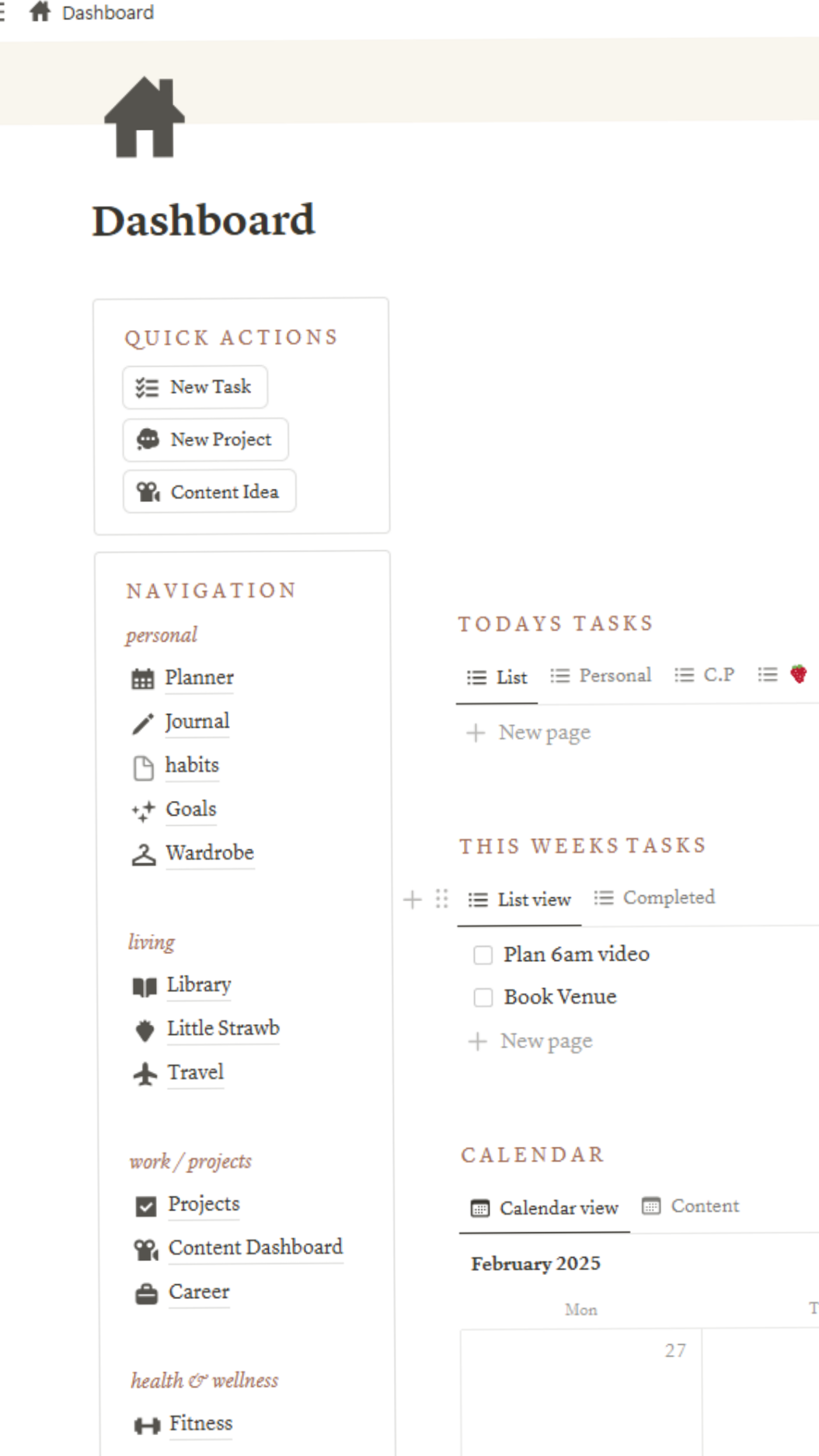Check off the Plan 6am video task
The height and width of the screenshot is (1456, 819).
483,954
